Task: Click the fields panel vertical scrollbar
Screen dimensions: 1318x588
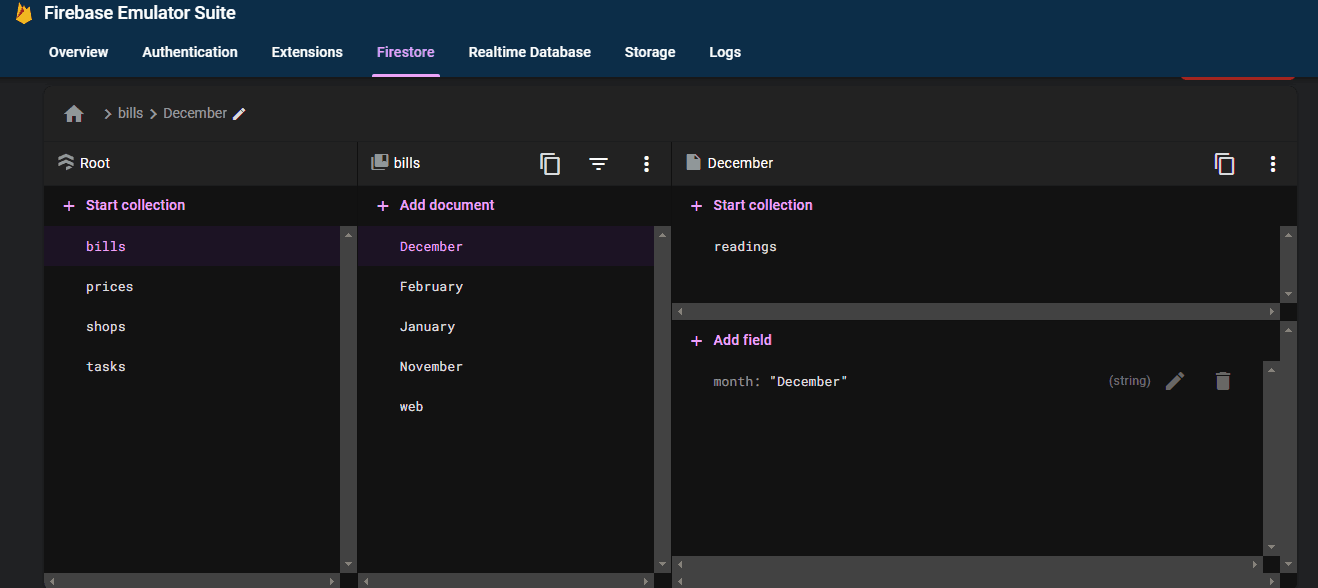Action: click(1272, 458)
